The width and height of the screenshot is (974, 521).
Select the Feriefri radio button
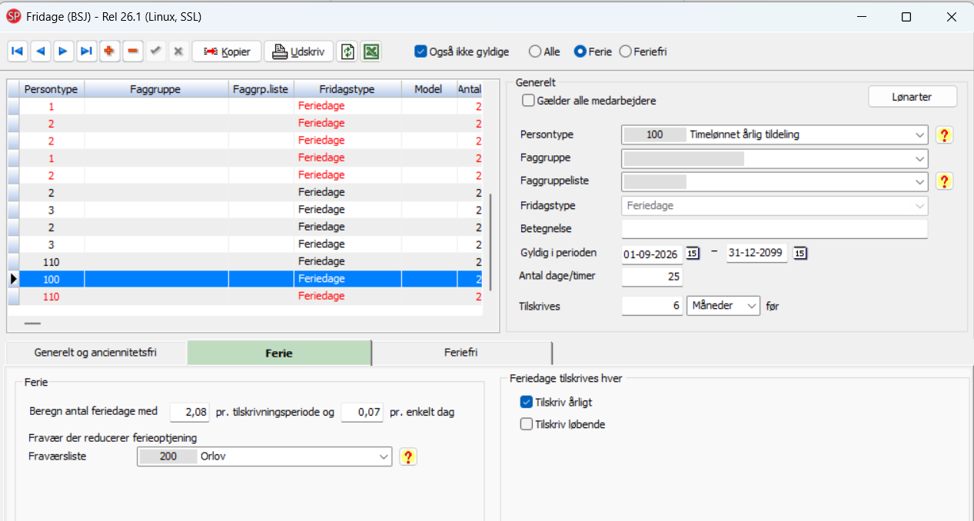point(625,52)
